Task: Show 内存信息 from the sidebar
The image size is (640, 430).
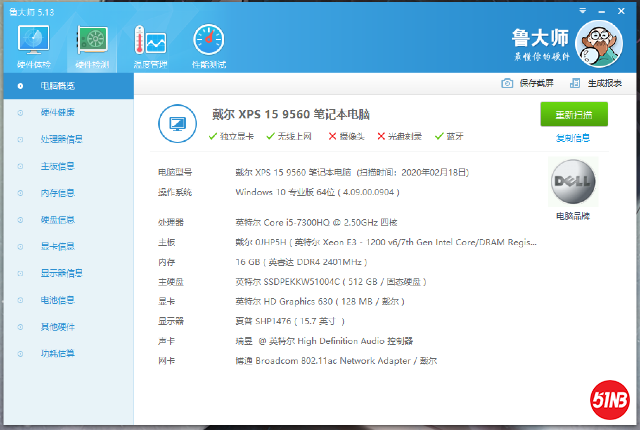Action: 57,193
